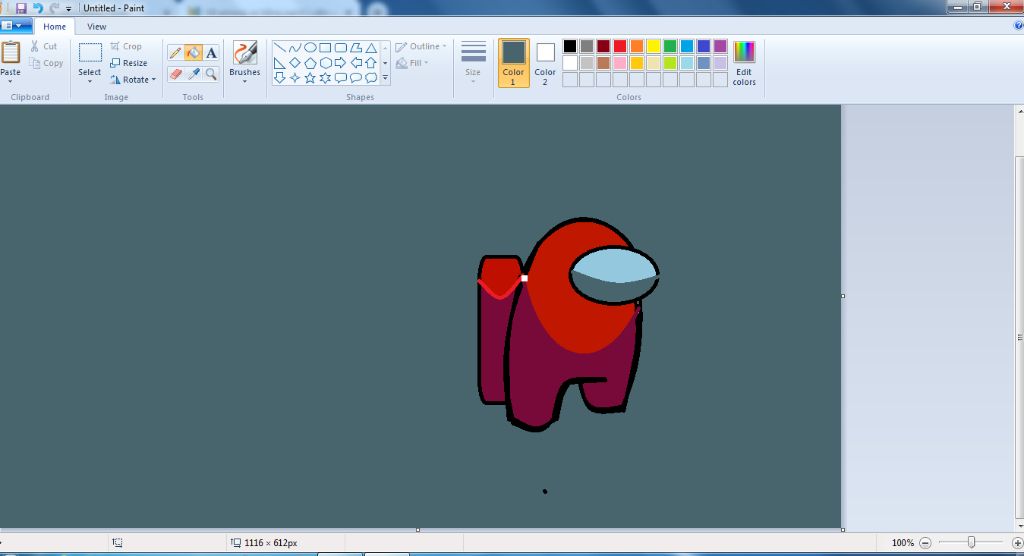Choose the Right triangle shape
The image size is (1024, 556).
[x=280, y=63]
